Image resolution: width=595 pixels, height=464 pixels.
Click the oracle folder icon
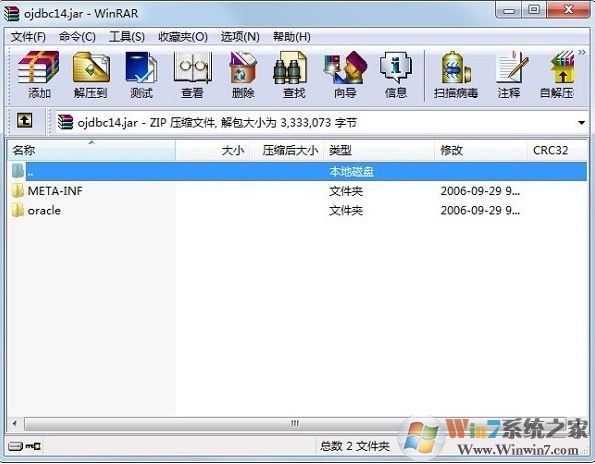[x=17, y=210]
